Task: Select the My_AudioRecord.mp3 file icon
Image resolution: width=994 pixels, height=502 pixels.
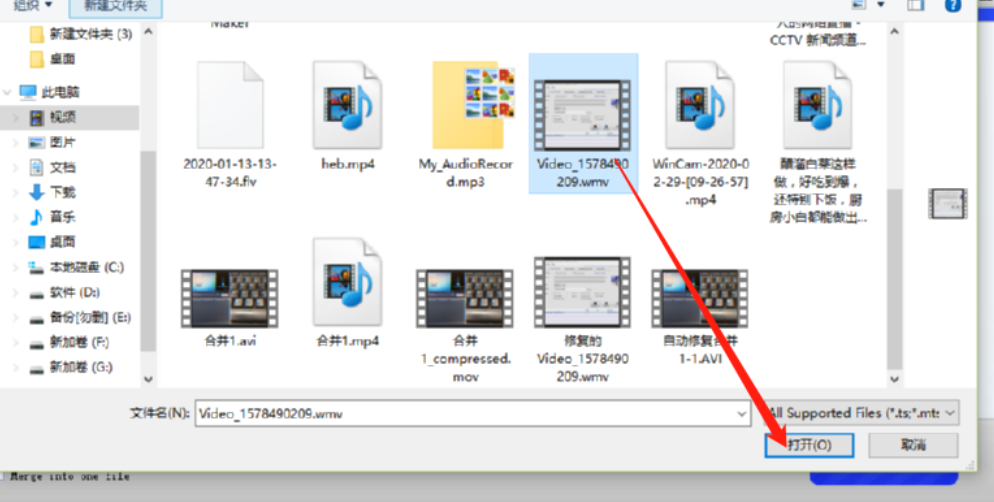Action: coord(473,105)
